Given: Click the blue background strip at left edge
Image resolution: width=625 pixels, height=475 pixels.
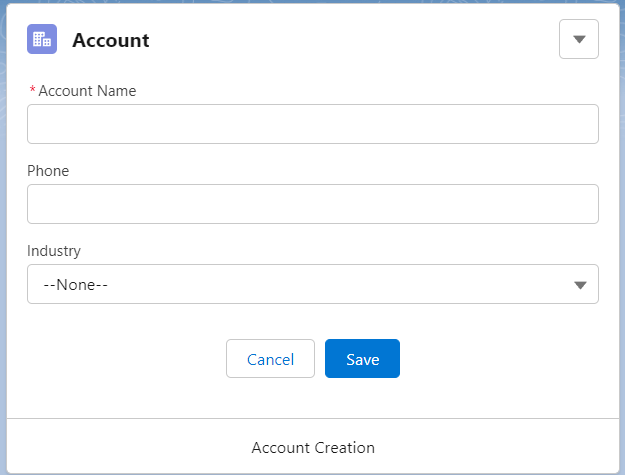Looking at the screenshot, I should 3,239.
